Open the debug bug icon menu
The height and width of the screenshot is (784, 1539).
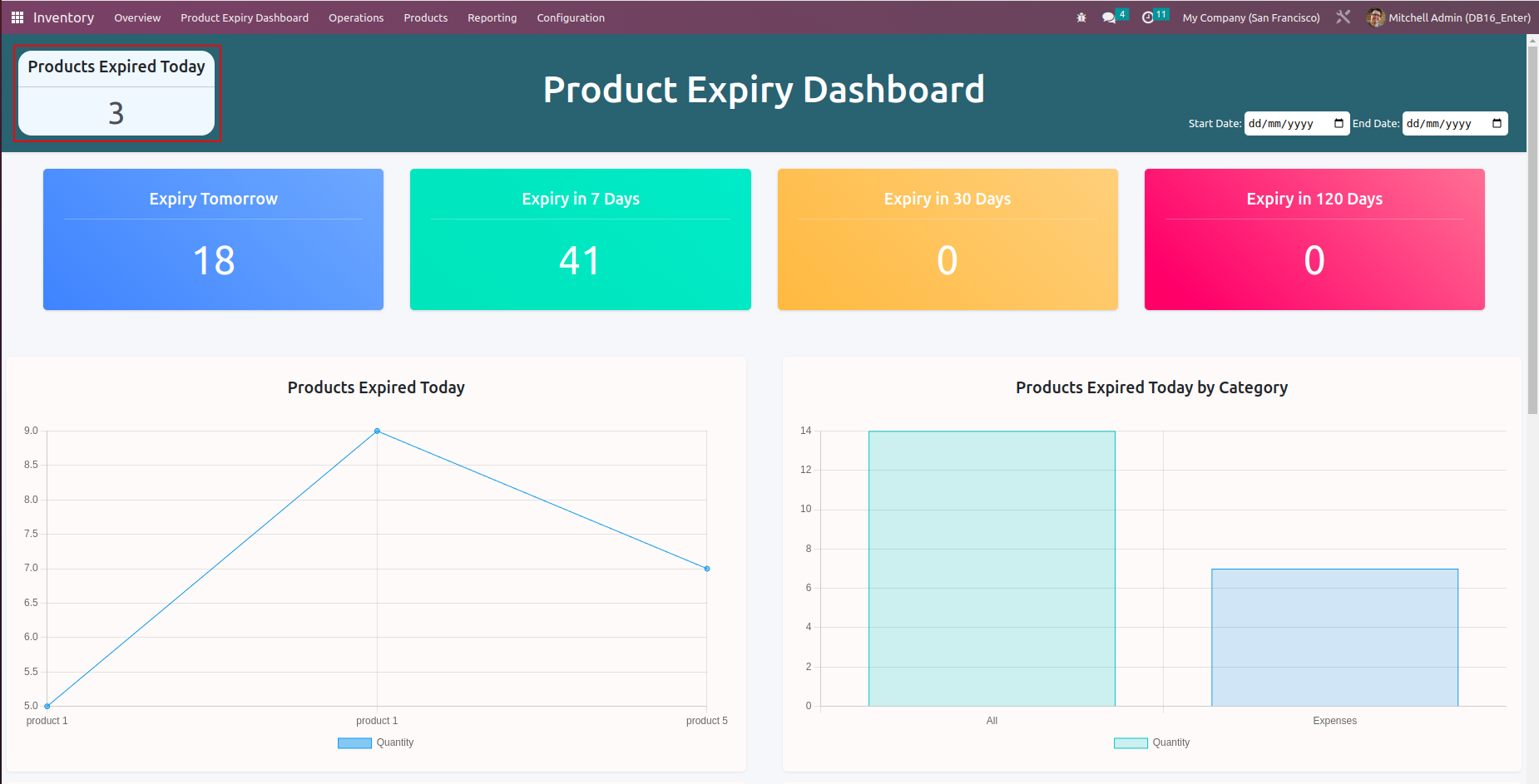click(x=1081, y=17)
